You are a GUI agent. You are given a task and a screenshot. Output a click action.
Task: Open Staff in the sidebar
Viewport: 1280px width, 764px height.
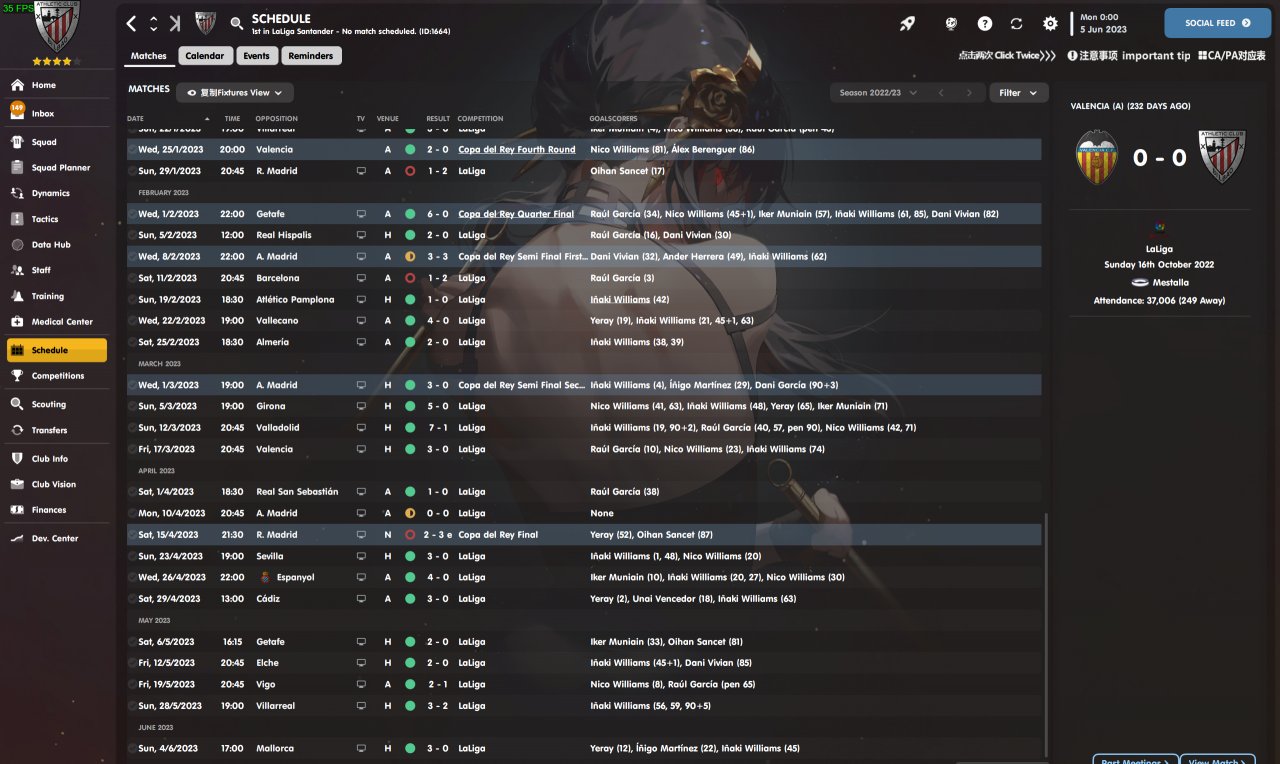point(58,270)
